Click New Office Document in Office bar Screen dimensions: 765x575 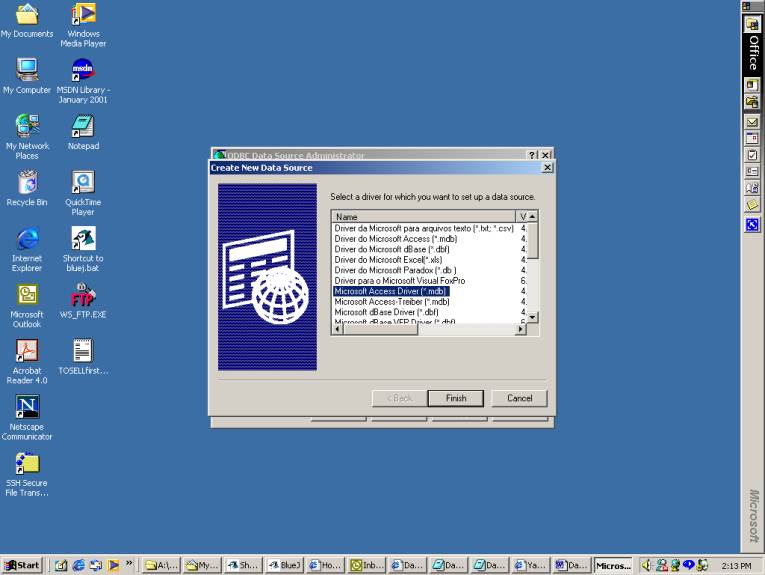point(752,85)
